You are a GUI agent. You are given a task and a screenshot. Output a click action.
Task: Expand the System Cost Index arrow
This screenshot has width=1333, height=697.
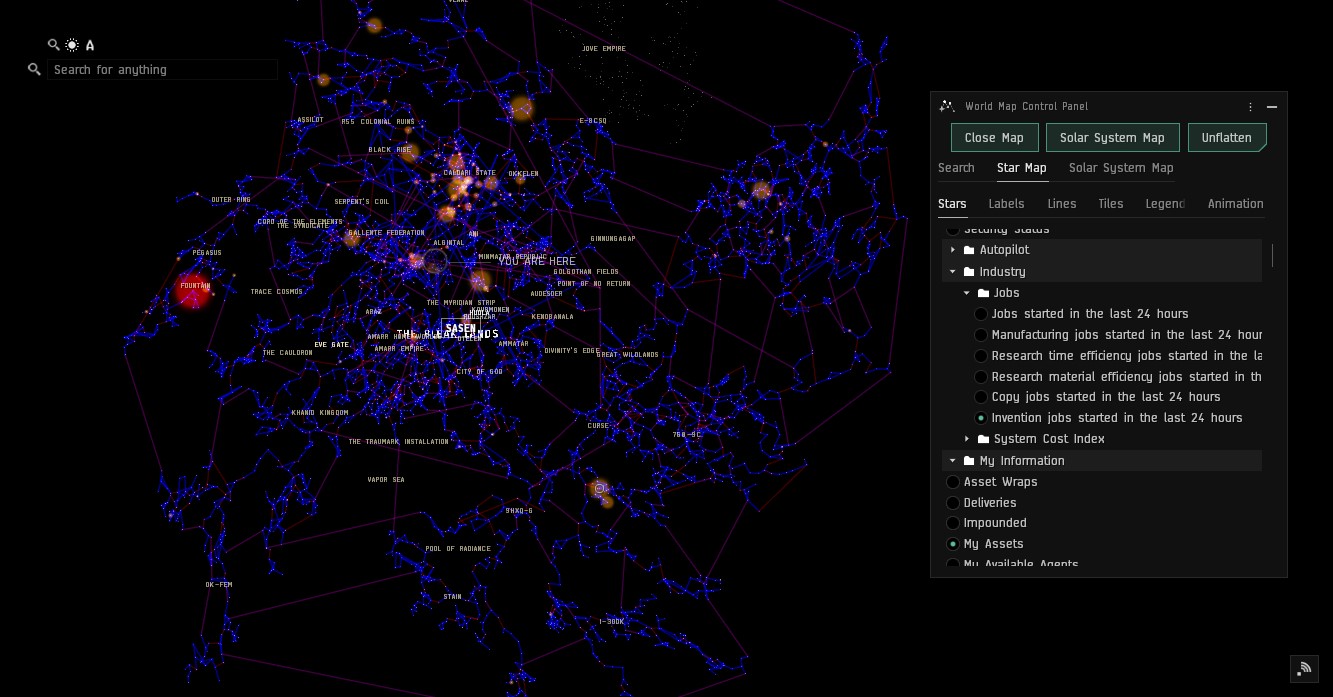tap(967, 439)
